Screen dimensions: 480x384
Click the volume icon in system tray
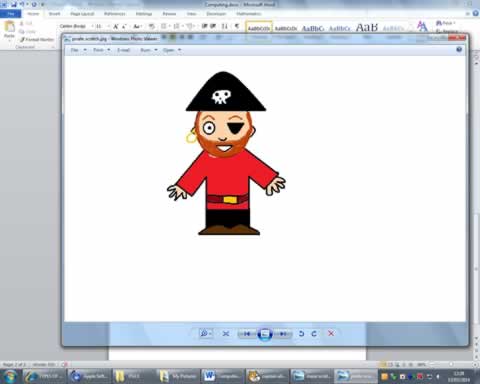tap(438, 377)
